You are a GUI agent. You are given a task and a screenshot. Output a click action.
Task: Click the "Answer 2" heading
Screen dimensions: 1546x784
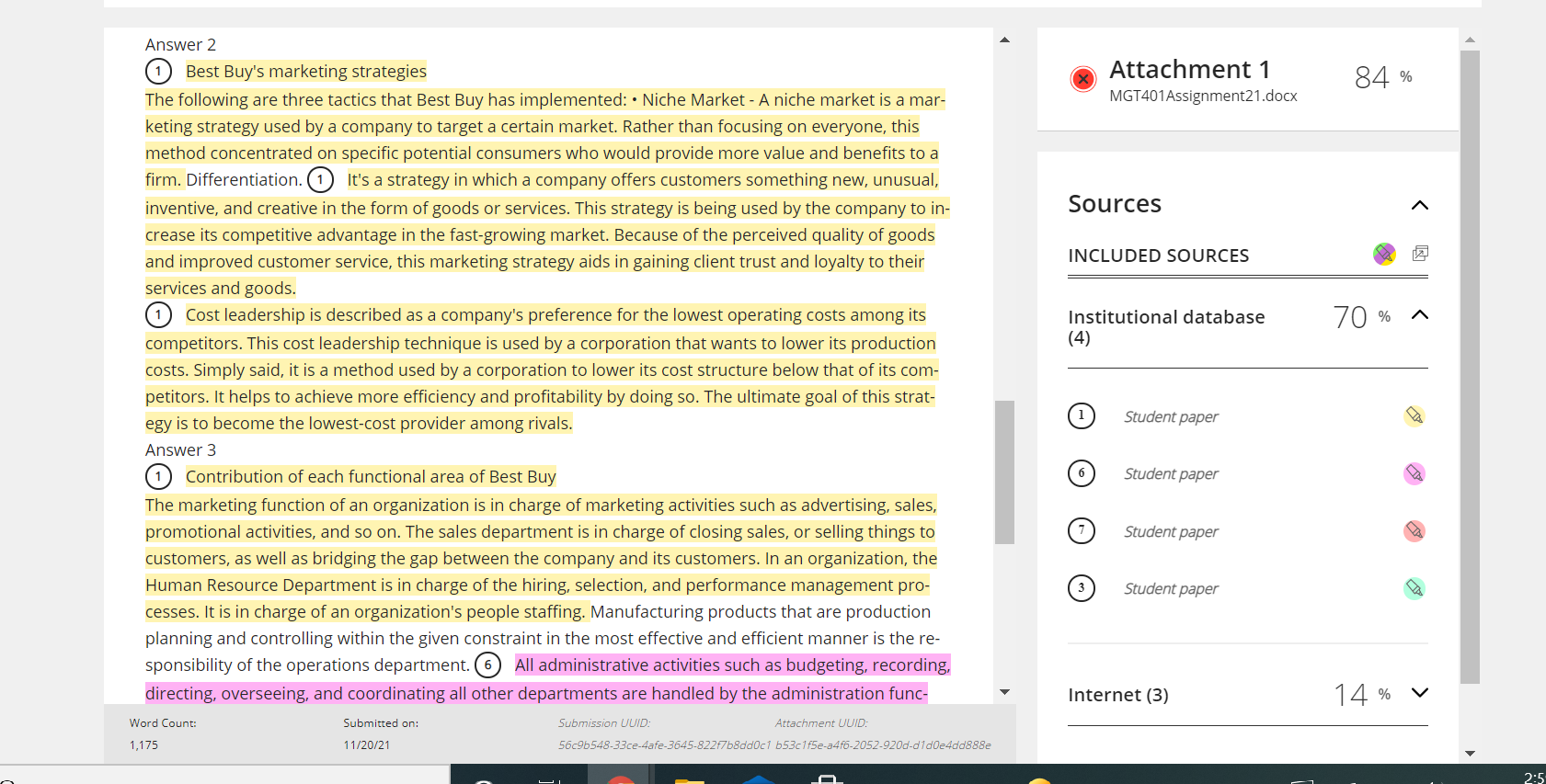tap(180, 45)
